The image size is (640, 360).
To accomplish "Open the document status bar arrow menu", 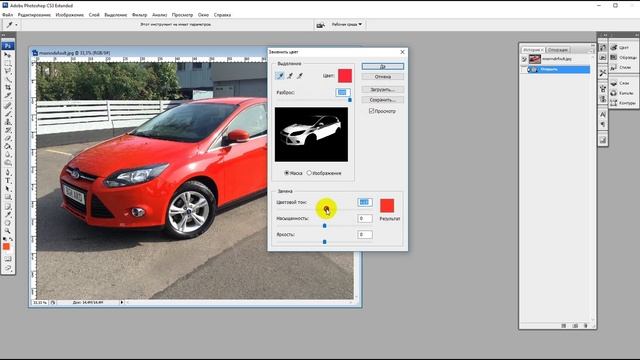I will (122, 302).
